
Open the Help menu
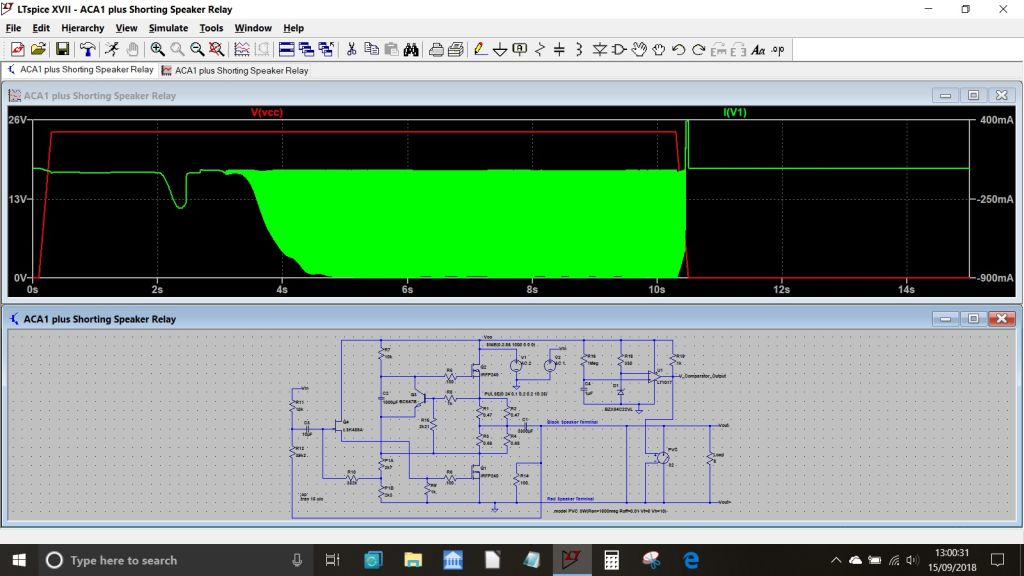(x=293, y=28)
